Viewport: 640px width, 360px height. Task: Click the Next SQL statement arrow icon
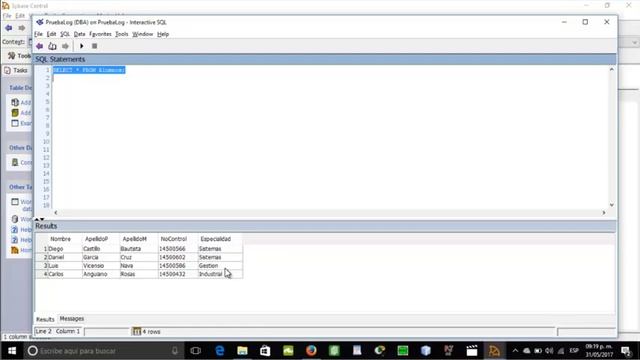click(x=65, y=46)
